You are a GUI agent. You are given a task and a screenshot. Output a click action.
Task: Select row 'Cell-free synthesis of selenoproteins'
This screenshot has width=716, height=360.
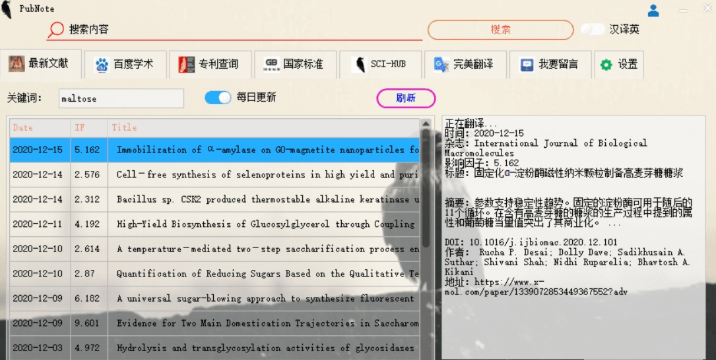(215, 175)
